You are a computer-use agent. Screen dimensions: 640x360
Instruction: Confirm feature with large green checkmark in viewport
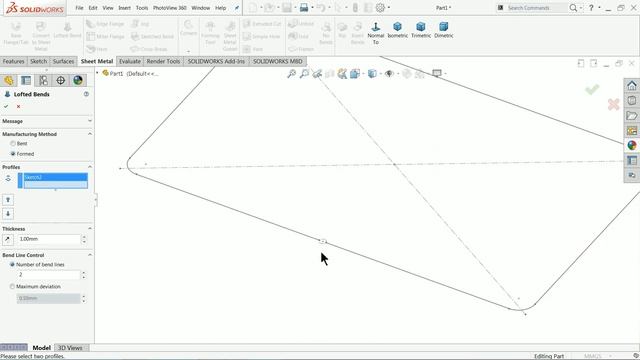592,89
